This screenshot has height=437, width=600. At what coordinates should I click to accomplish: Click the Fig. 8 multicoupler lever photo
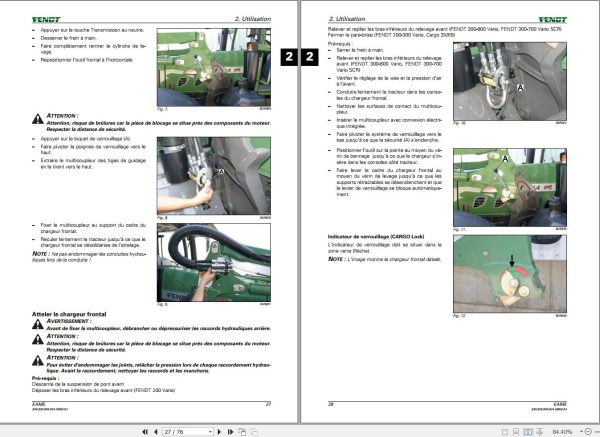coord(214,176)
